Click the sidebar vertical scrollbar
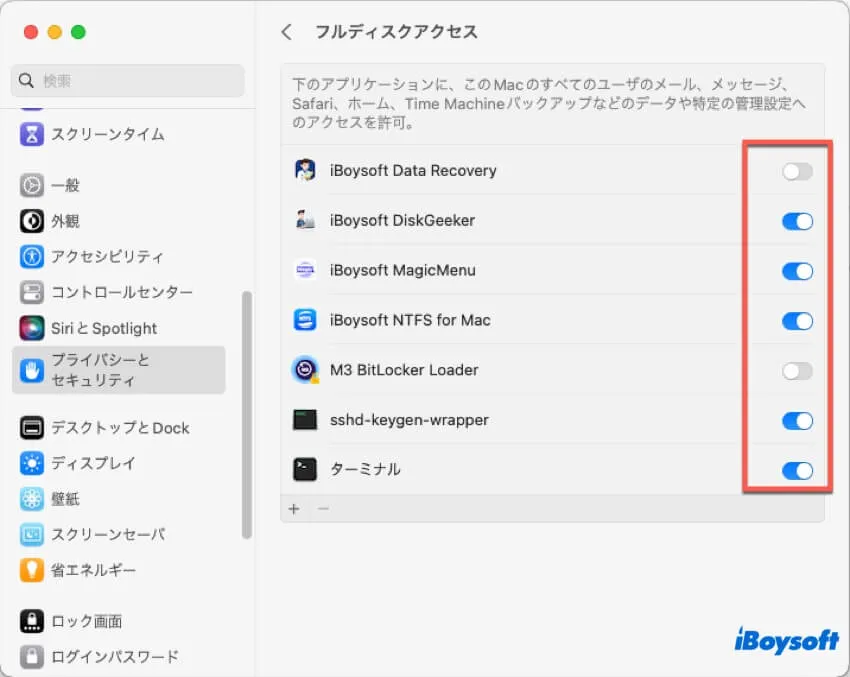Screen dimensions: 850x677 coord(247,415)
